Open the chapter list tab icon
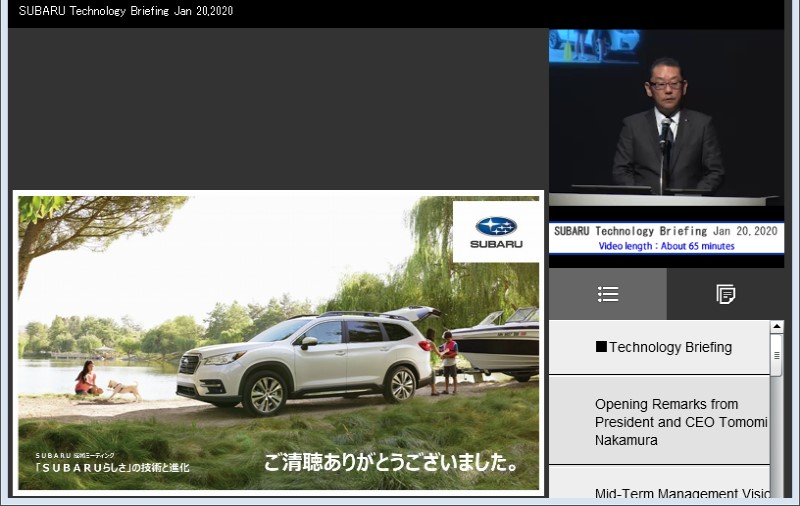The image size is (800, 506). [608, 294]
